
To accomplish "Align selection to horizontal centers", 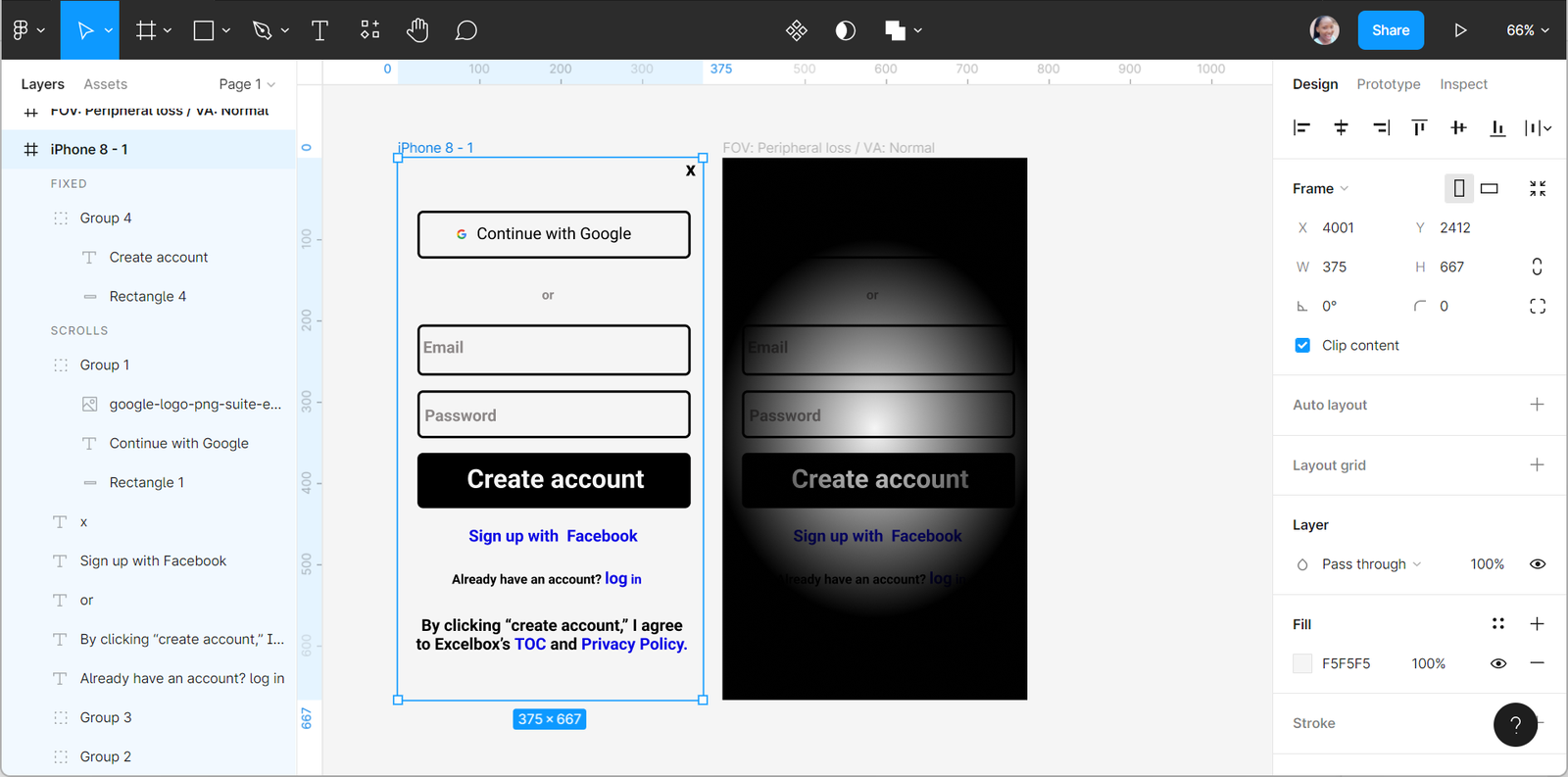I will (1341, 127).
